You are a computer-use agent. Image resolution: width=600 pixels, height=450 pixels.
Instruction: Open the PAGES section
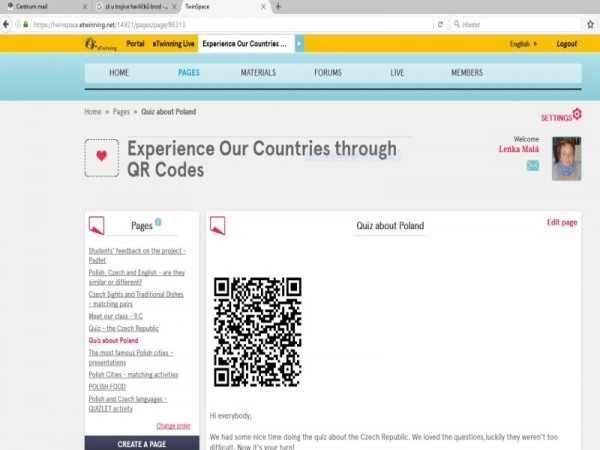(189, 73)
